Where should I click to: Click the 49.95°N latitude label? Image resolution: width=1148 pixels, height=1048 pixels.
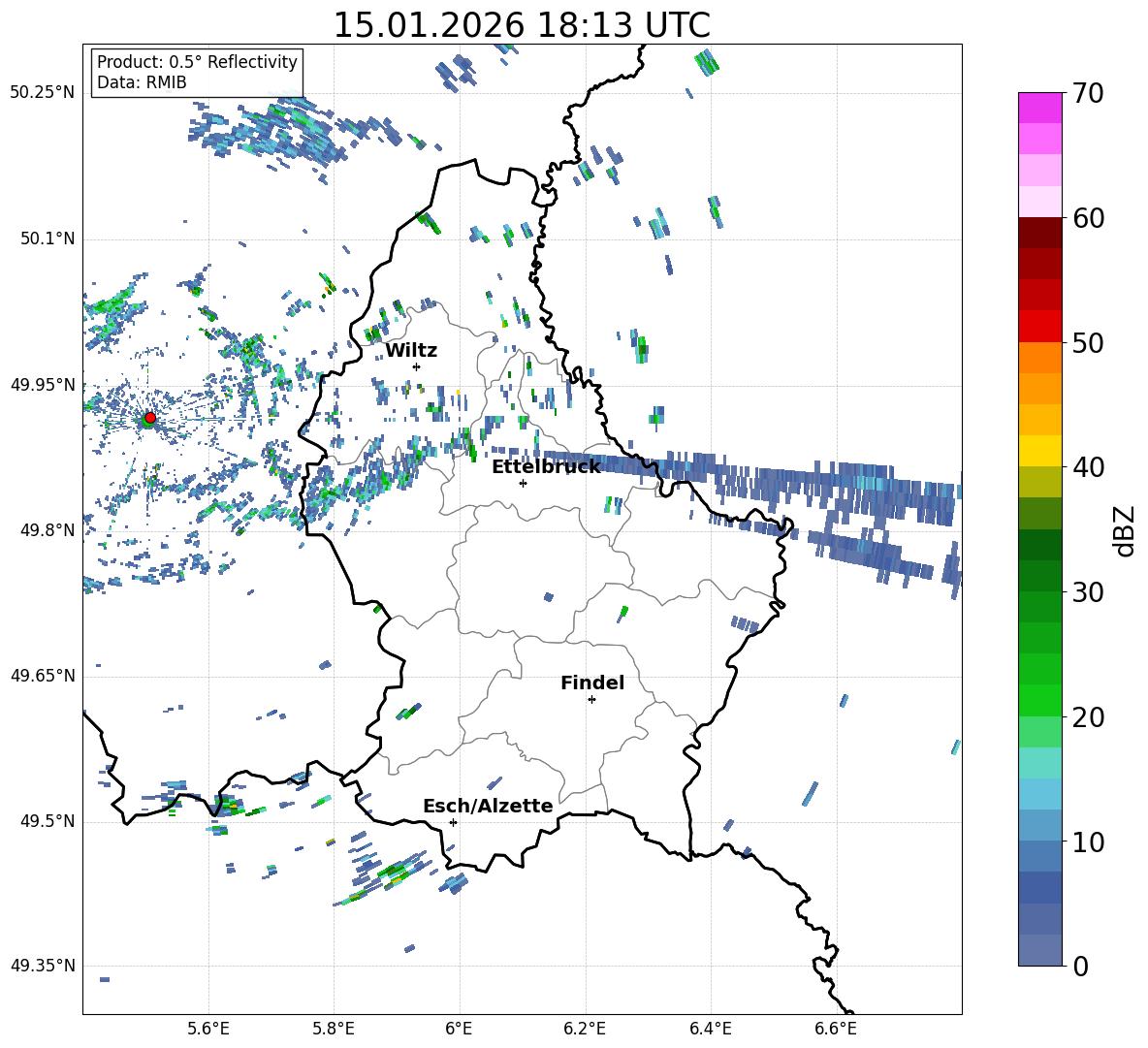point(43,385)
